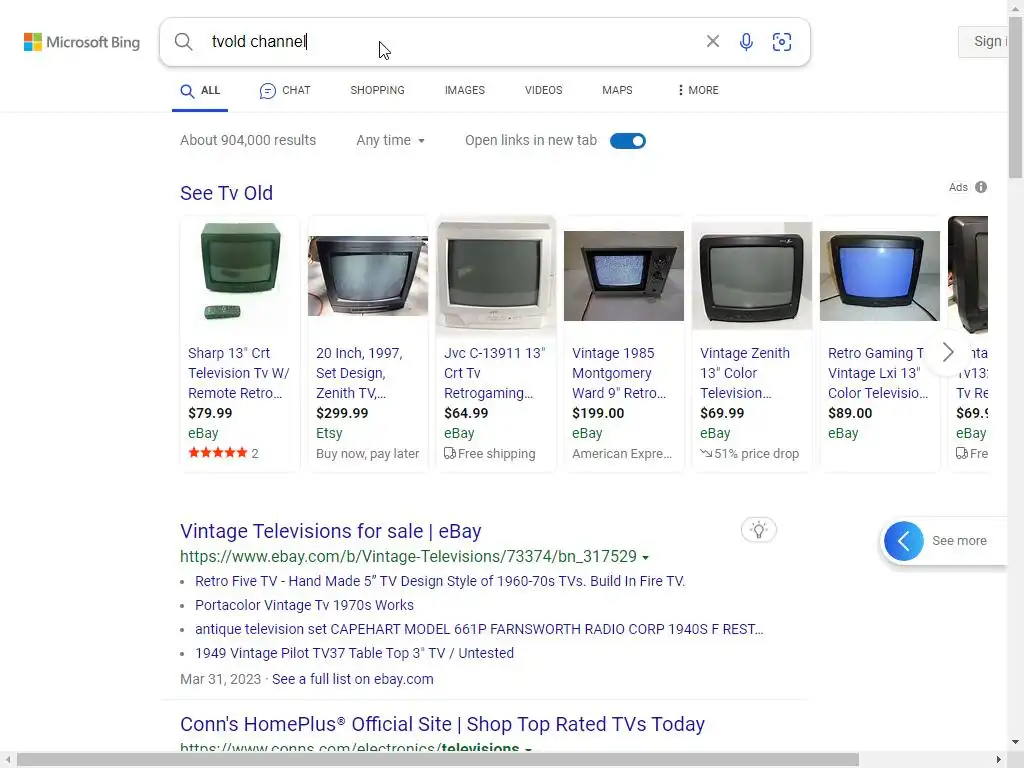Expand the eBay URL dropdown arrow
This screenshot has height=768, width=1024.
[645, 558]
